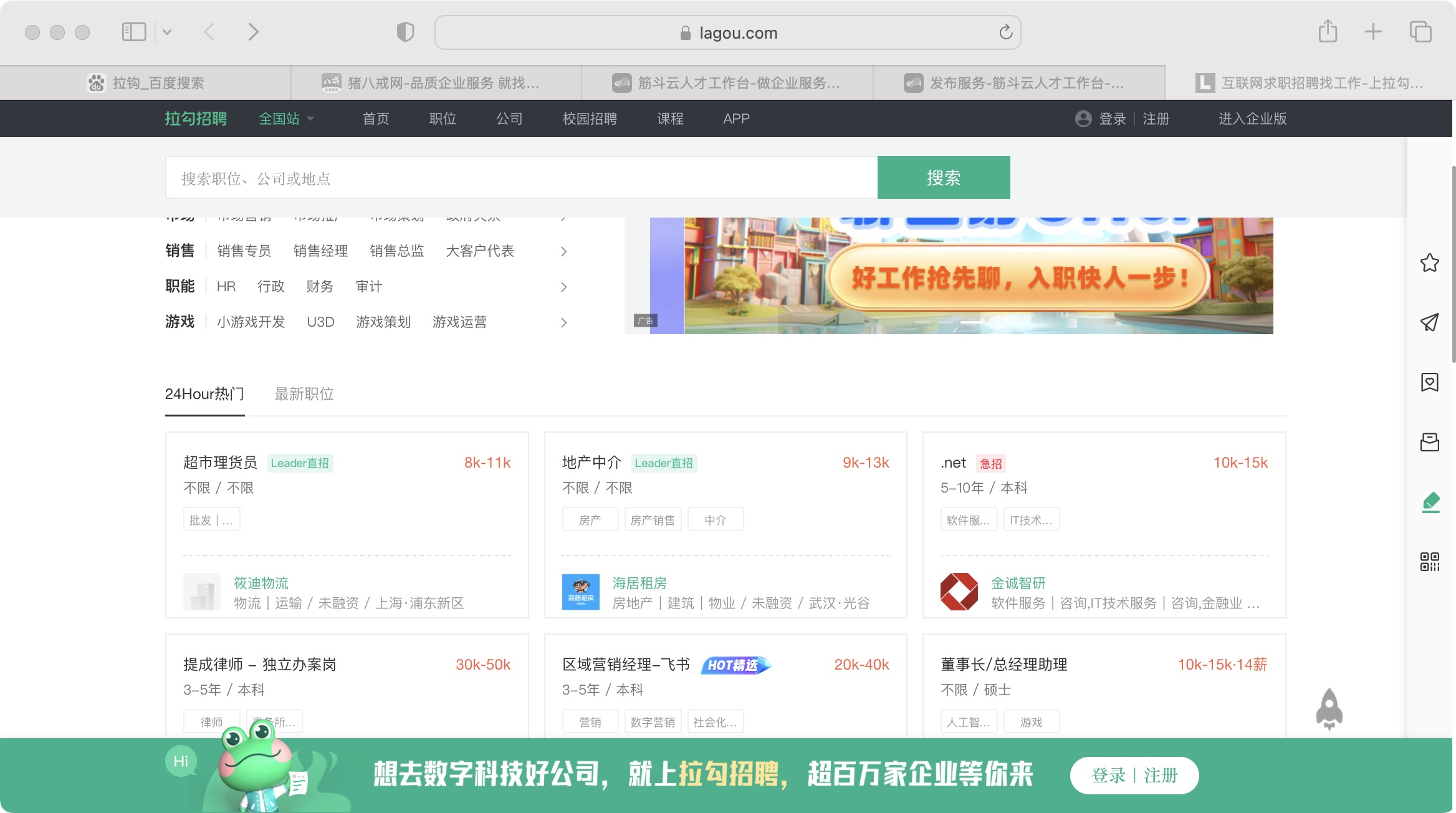Open the Share icon in Safari toolbar
Image resolution: width=1456 pixels, height=813 pixels.
[x=1328, y=31]
